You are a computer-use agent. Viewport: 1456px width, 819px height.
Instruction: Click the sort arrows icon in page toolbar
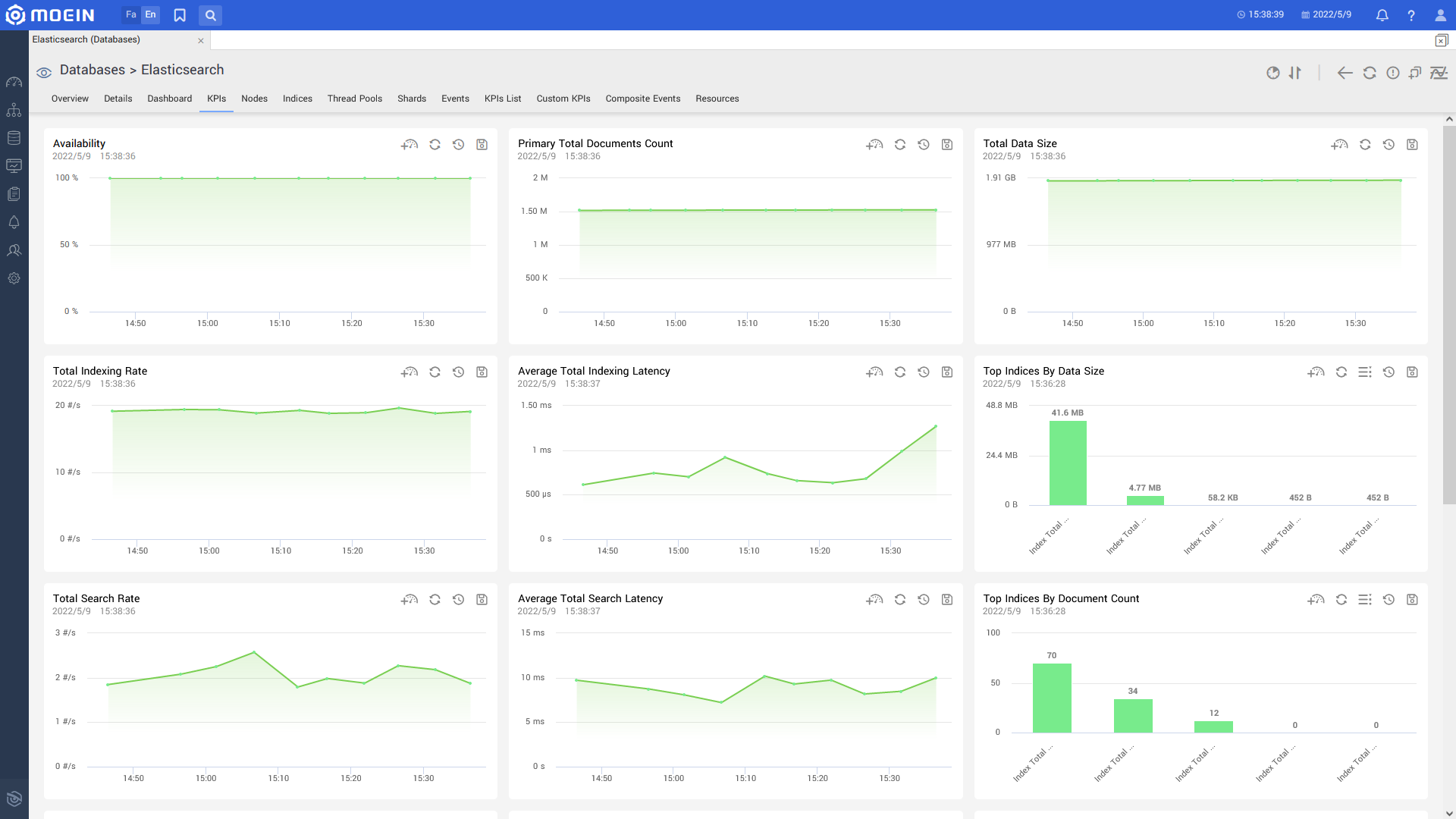(x=1295, y=73)
